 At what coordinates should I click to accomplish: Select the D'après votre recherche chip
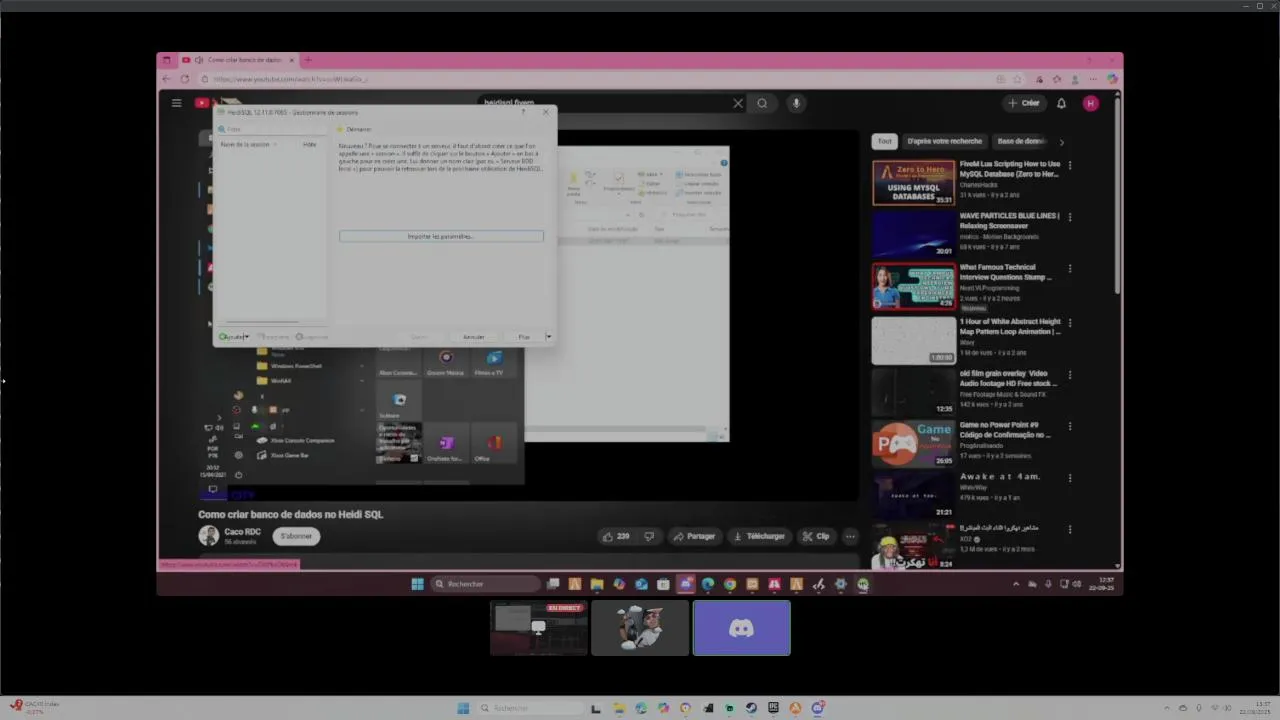click(945, 141)
